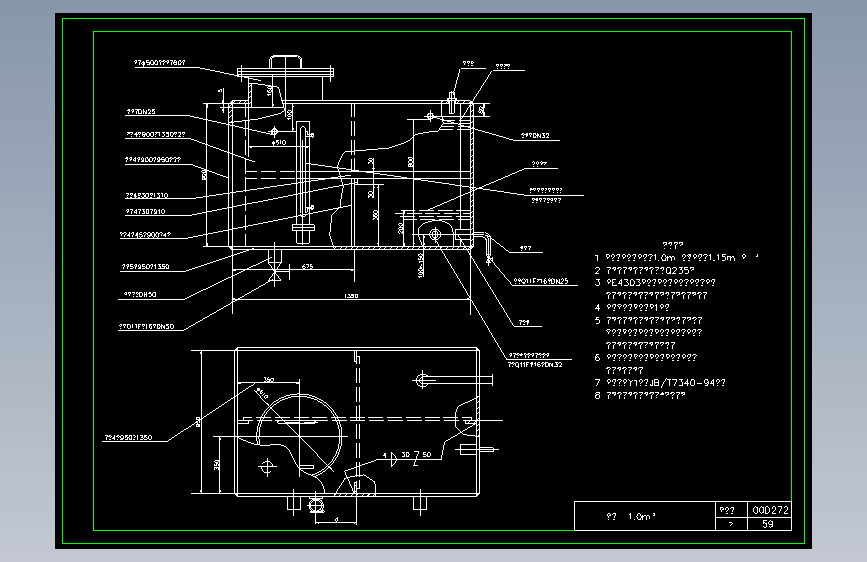Click the DN32 pipe callout label
This screenshot has width=867, height=562.
click(x=535, y=136)
